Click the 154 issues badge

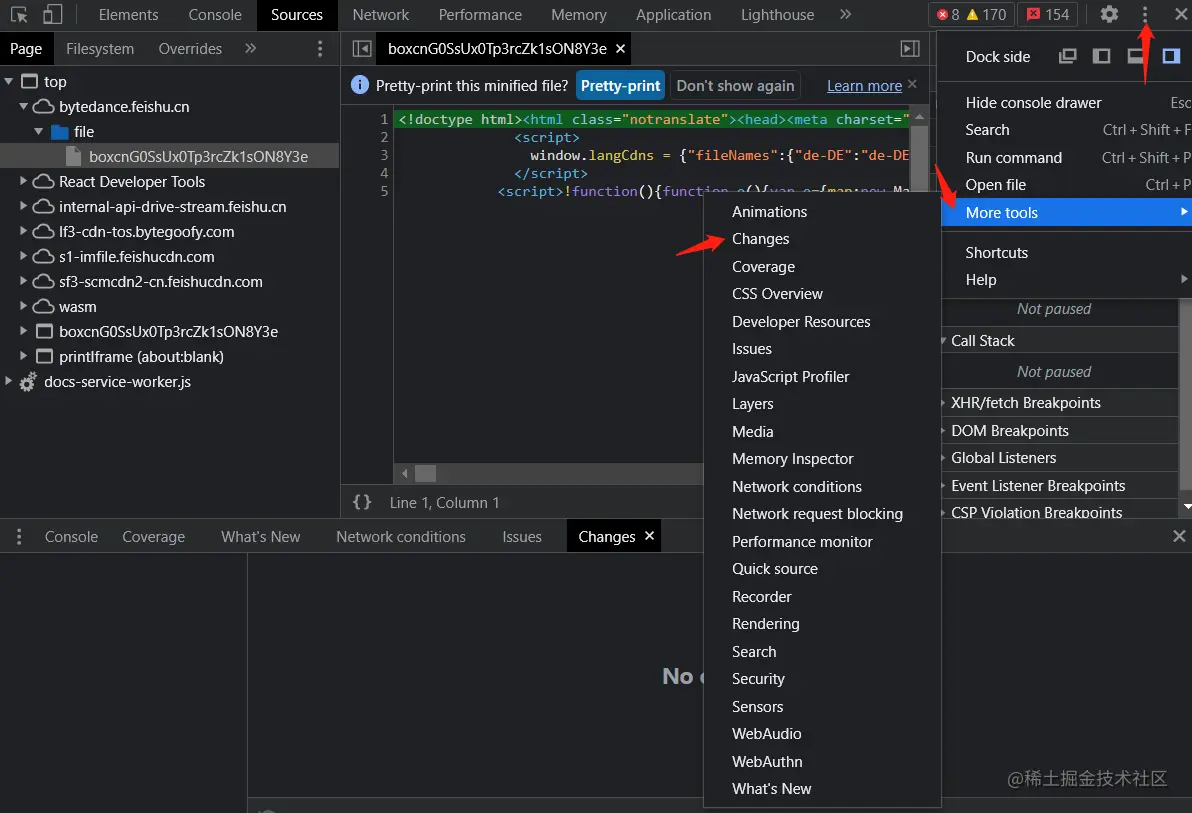click(1048, 14)
